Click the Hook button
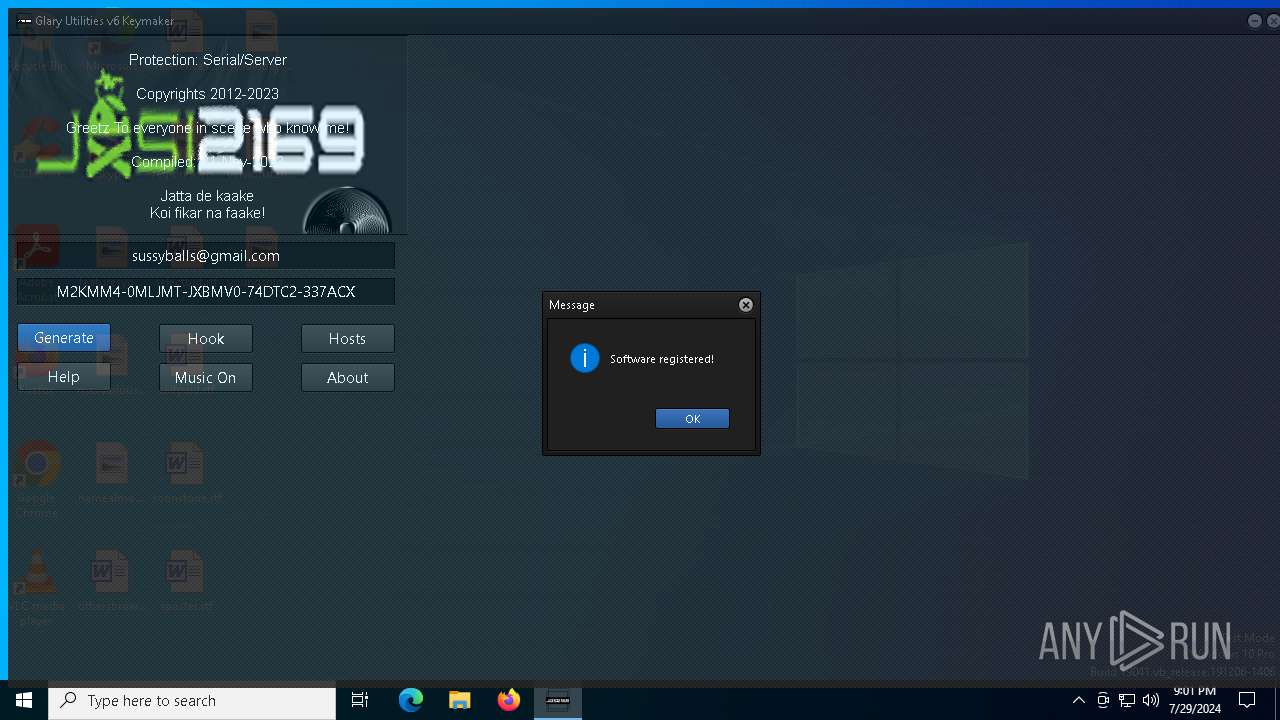The image size is (1280, 720). 206,338
